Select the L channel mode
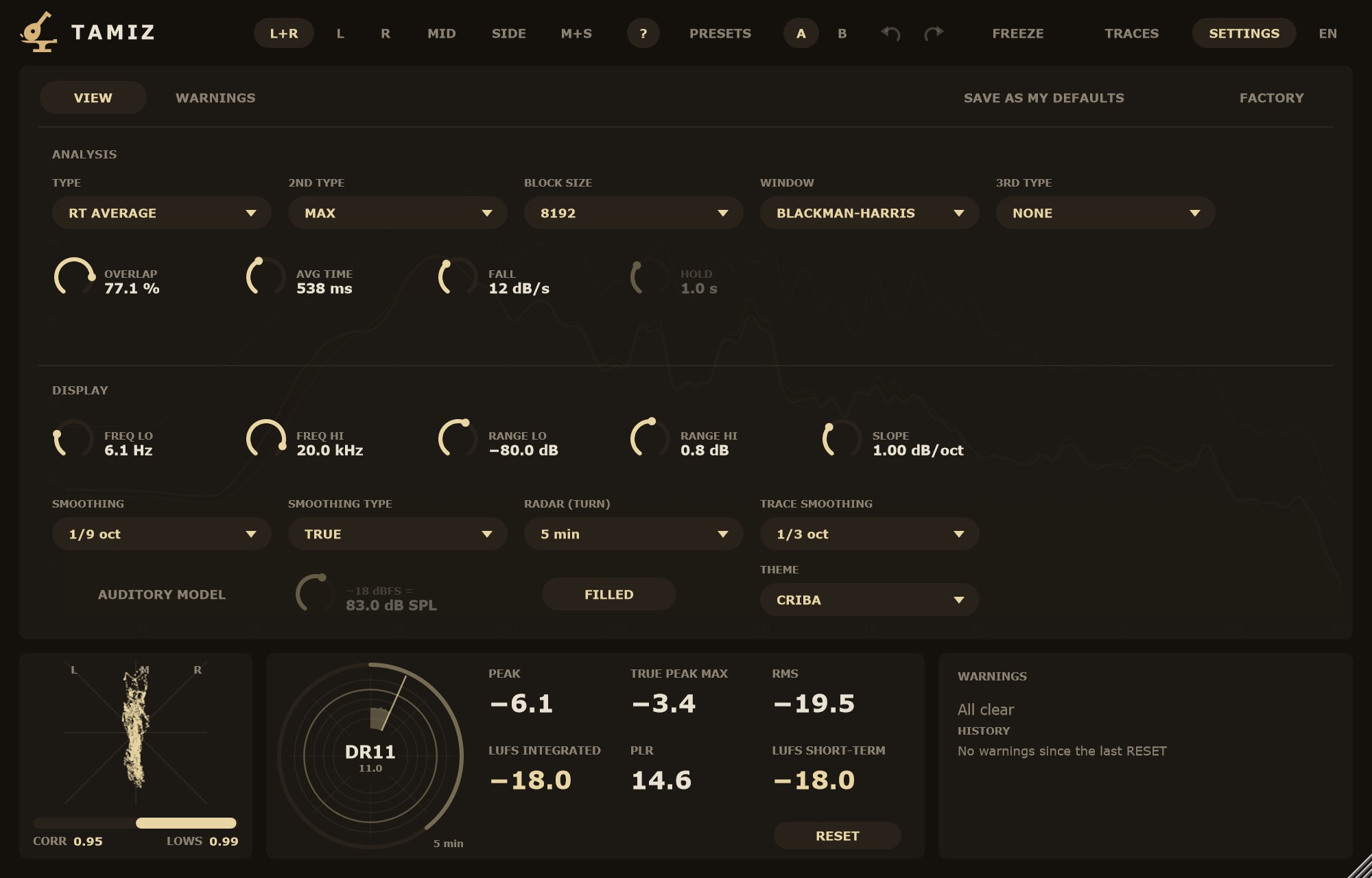The height and width of the screenshot is (878, 1372). pyautogui.click(x=340, y=33)
